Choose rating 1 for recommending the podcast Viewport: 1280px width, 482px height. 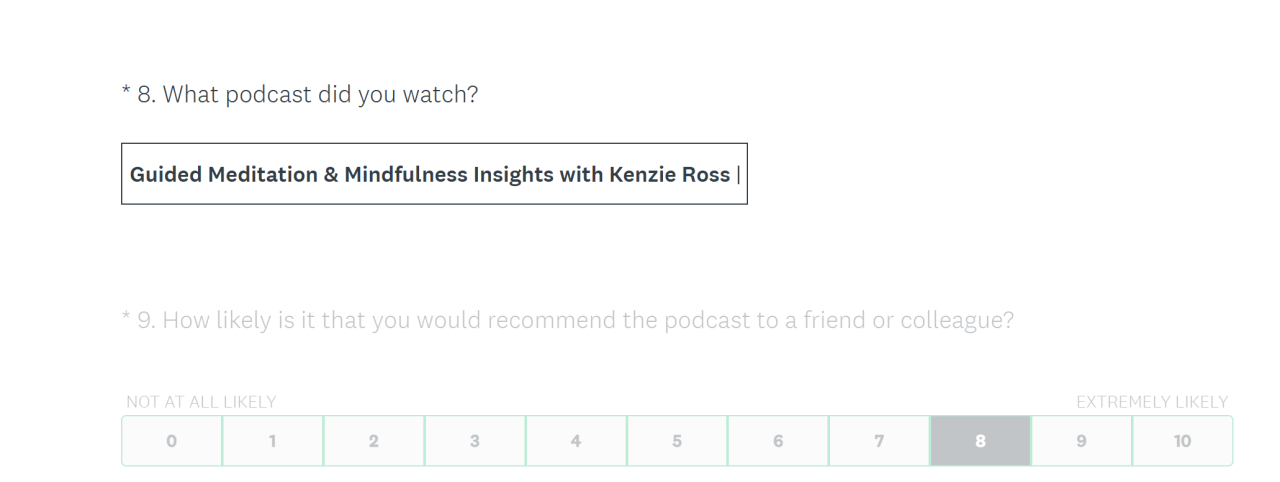[273, 441]
